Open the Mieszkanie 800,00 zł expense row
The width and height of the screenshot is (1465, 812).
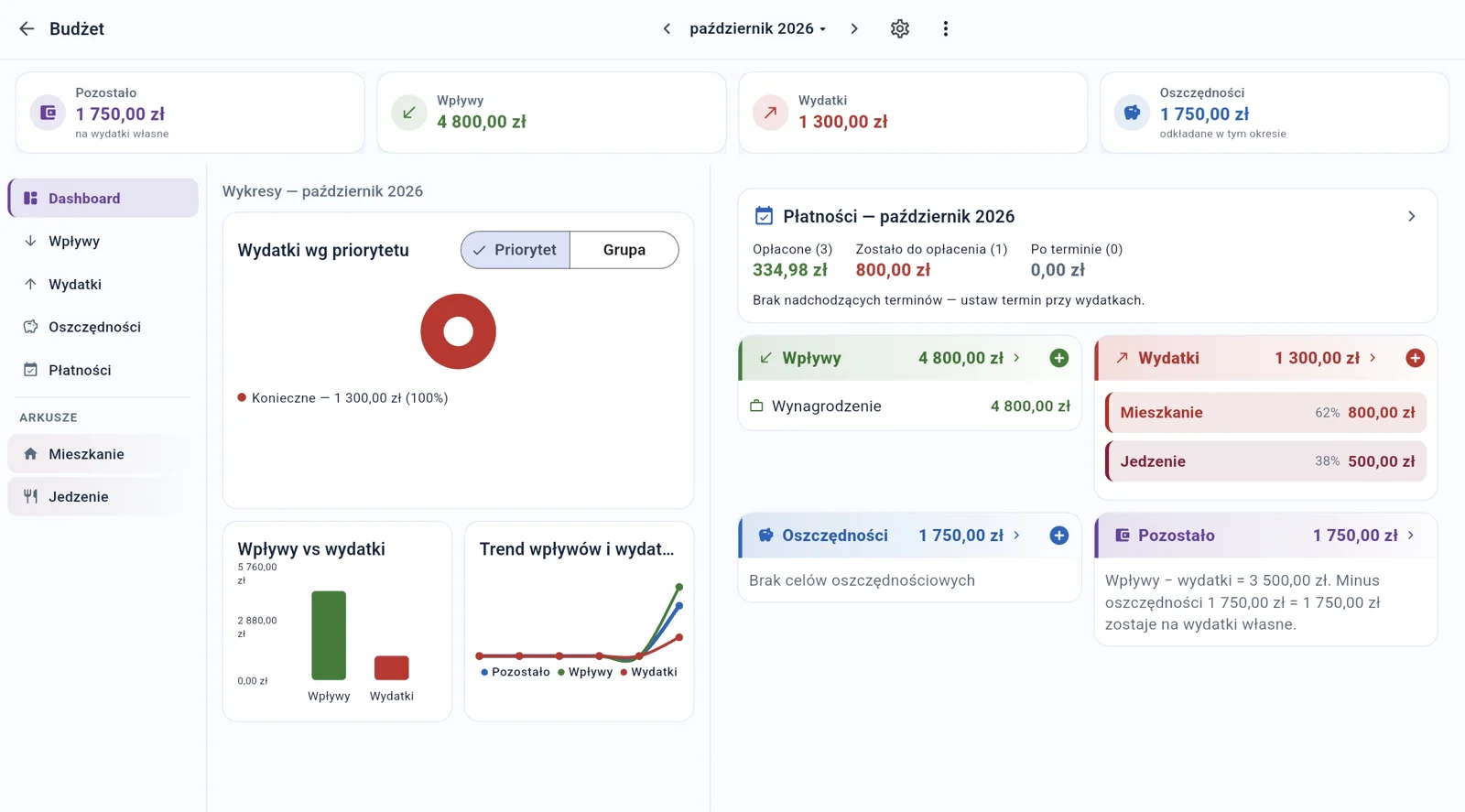1266,412
